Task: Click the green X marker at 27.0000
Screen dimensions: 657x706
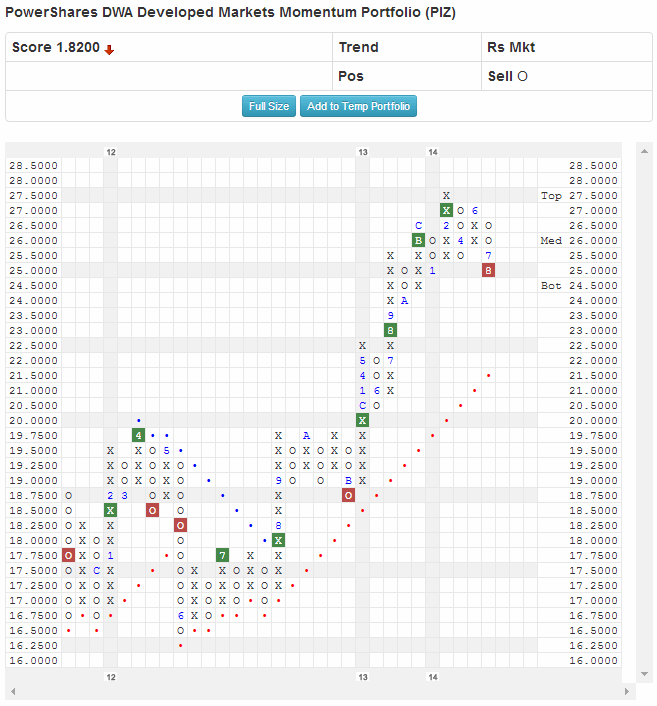Action: click(x=446, y=210)
